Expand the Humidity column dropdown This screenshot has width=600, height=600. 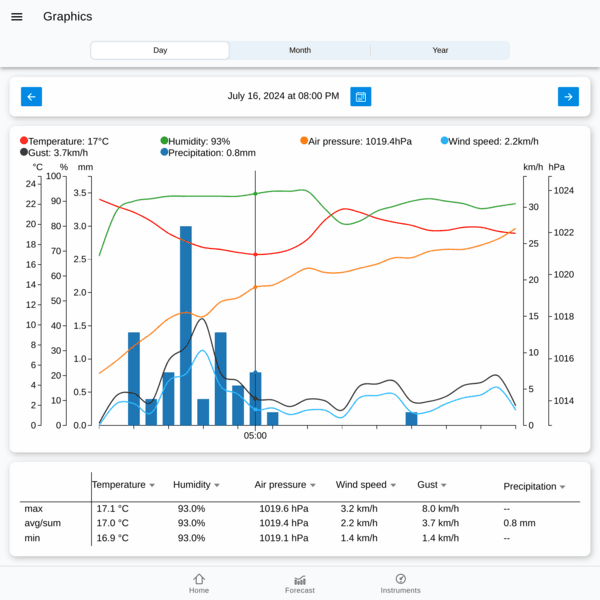(x=217, y=485)
